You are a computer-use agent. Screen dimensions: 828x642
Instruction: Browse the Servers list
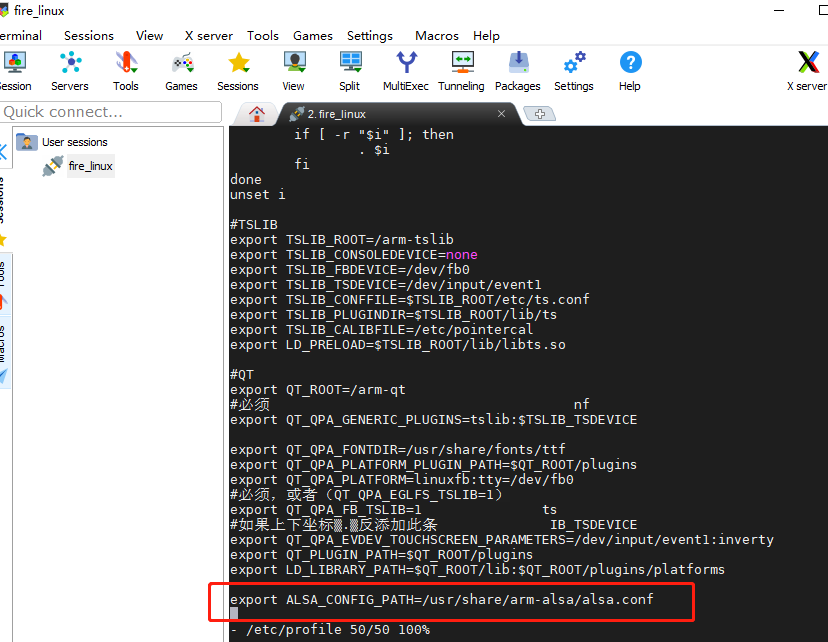click(x=69, y=70)
